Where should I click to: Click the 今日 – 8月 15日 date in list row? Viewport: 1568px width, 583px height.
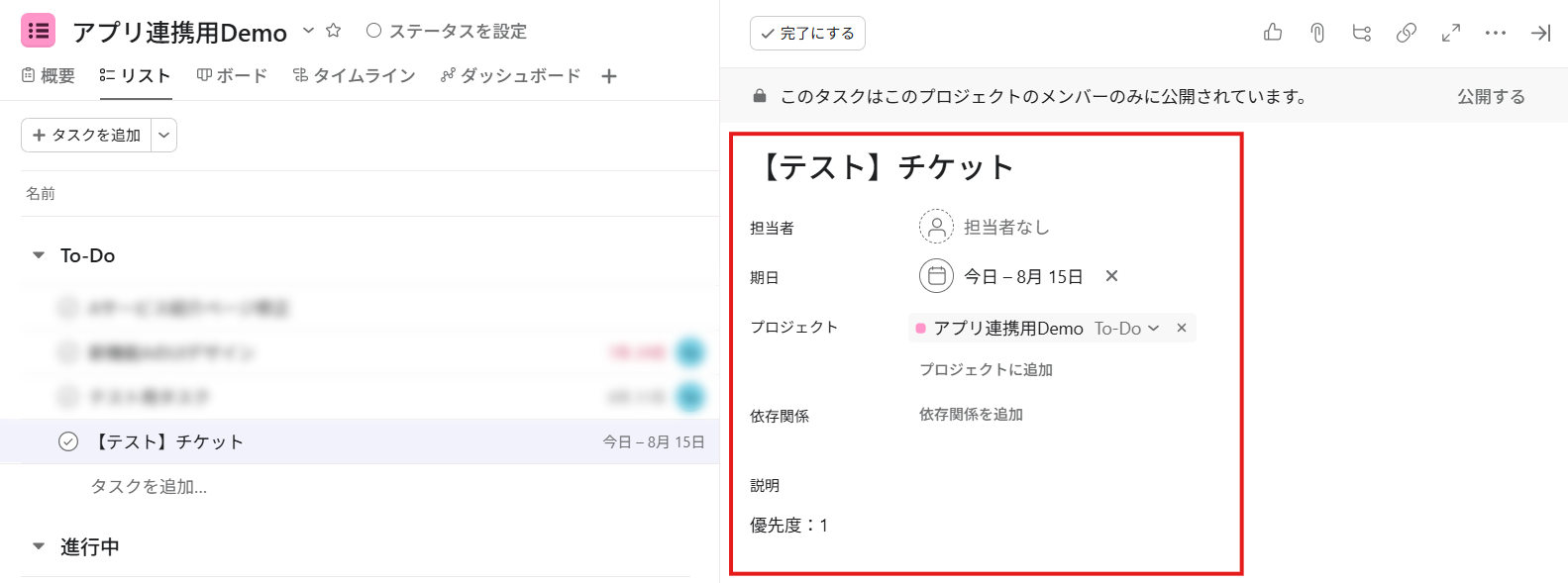point(654,441)
